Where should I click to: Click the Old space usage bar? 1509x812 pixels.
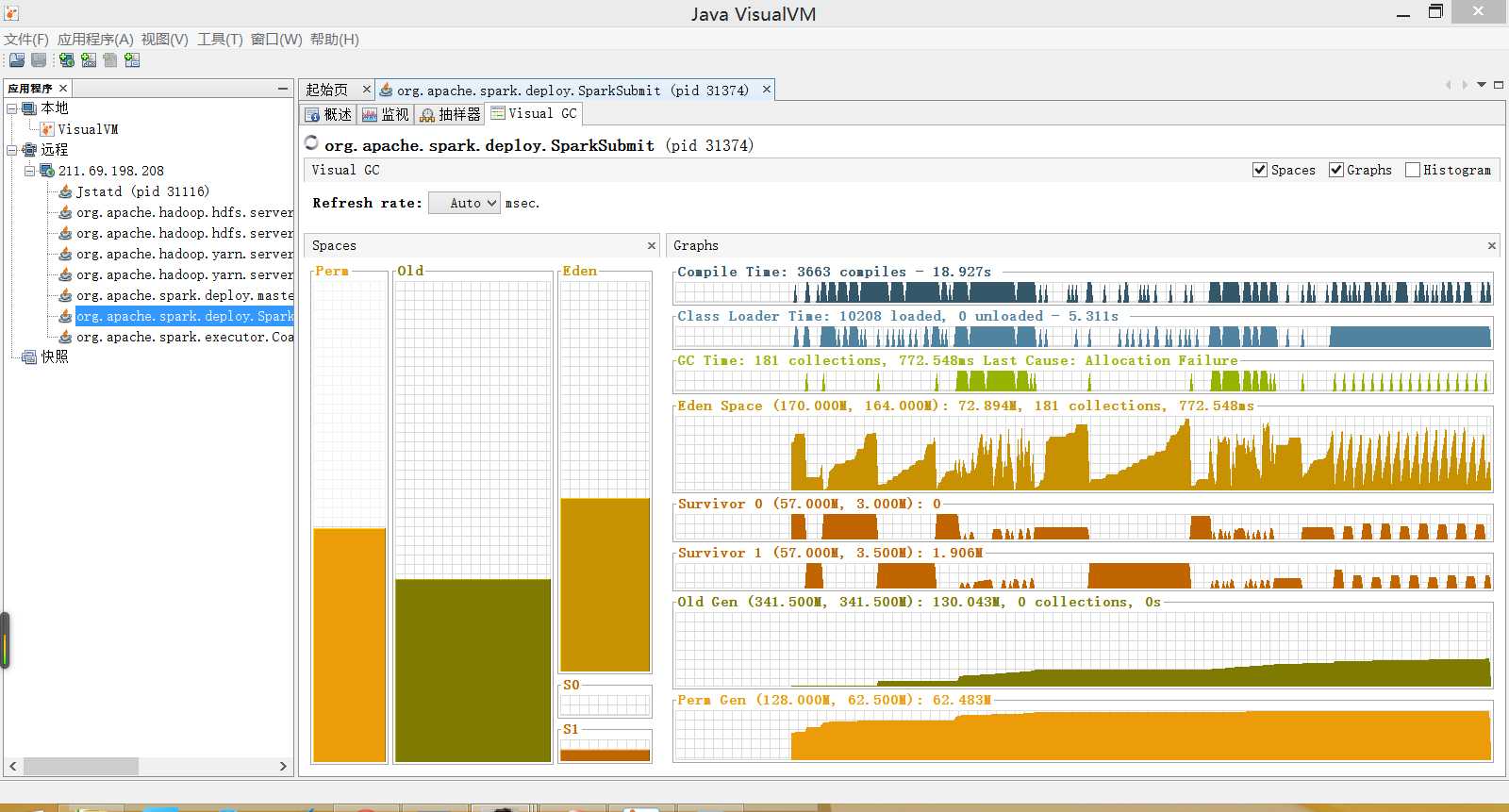tap(473, 671)
